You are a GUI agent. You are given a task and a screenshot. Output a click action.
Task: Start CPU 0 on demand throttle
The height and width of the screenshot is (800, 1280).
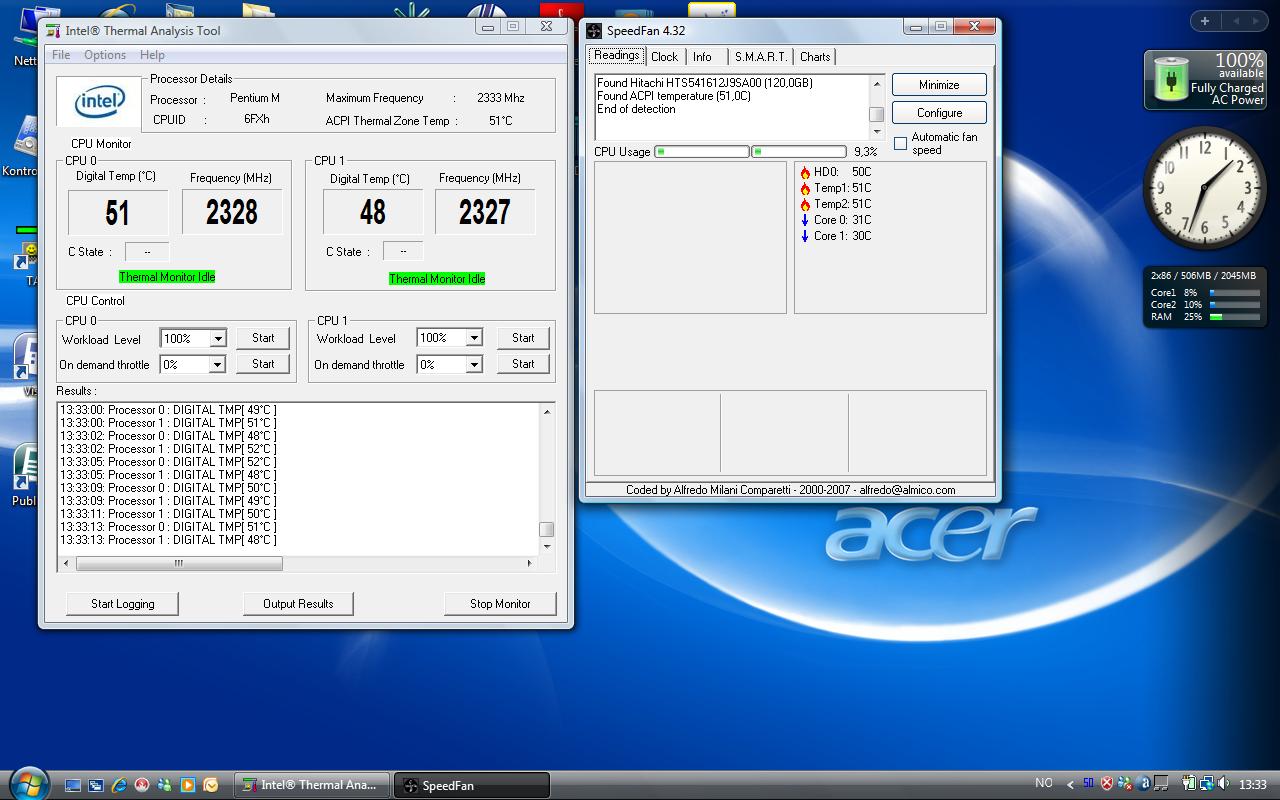(263, 364)
